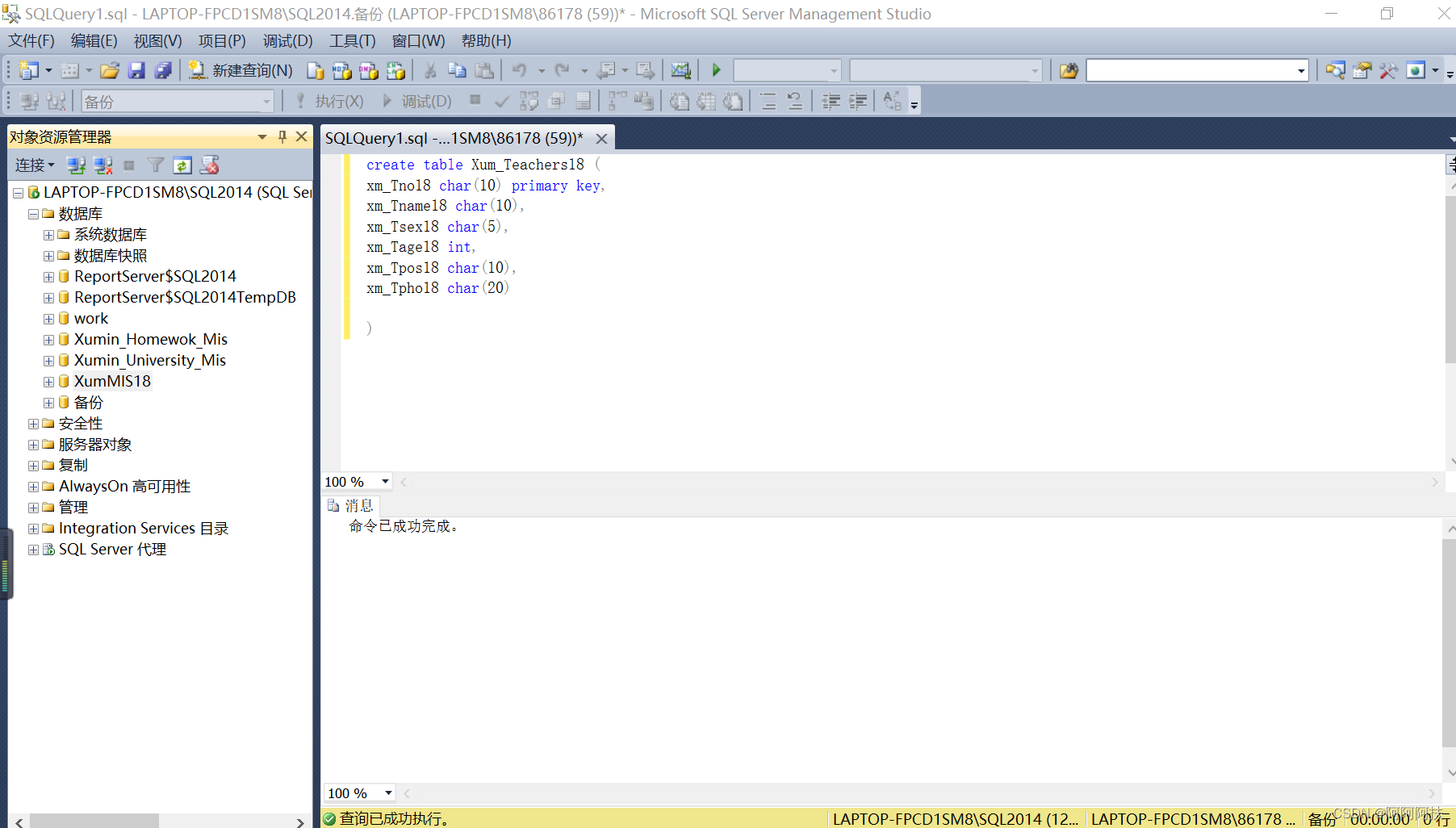Click Connect Object Explorer icon
1456x828 pixels.
coord(76,165)
